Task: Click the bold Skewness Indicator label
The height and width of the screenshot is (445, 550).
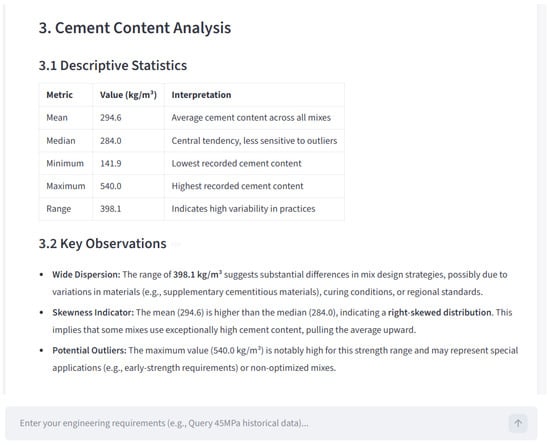Action: (x=93, y=312)
